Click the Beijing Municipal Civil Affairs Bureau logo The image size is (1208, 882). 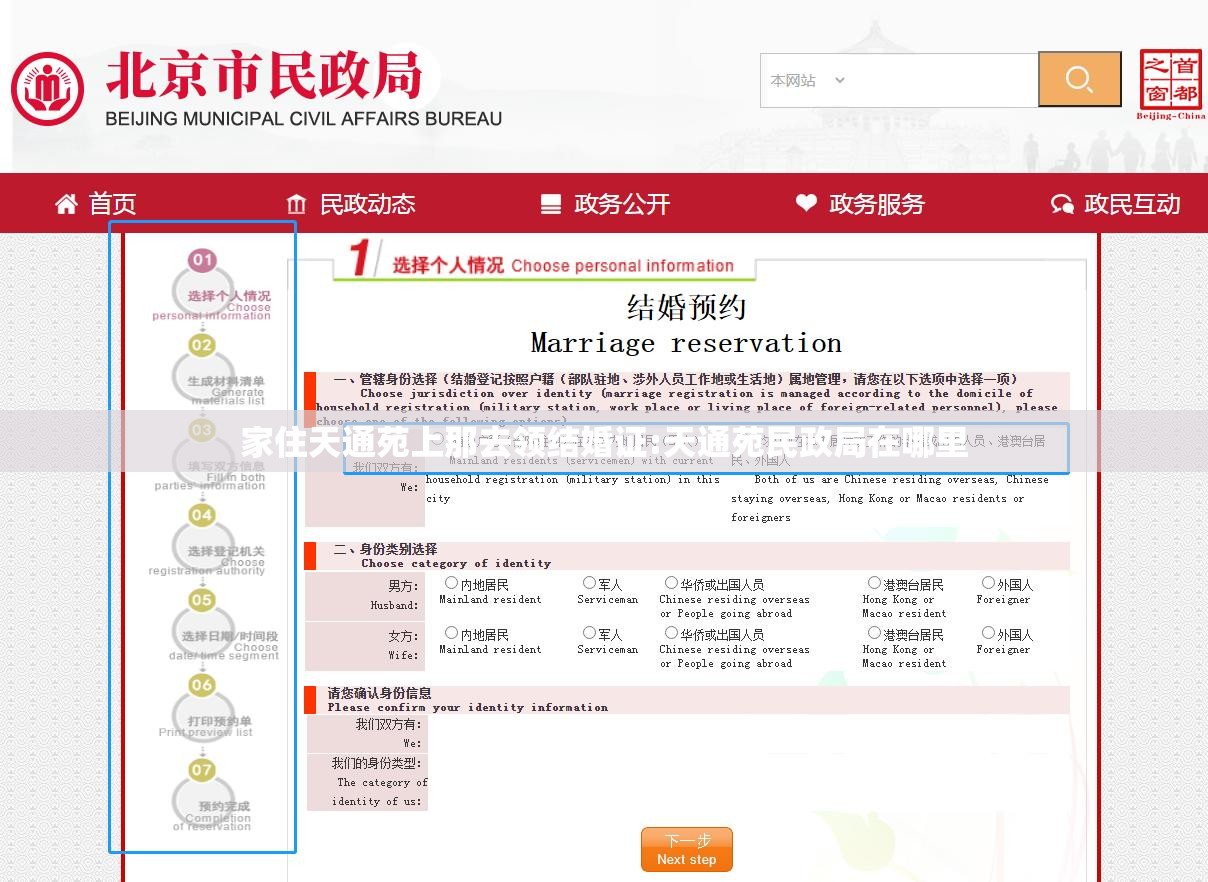[47, 88]
